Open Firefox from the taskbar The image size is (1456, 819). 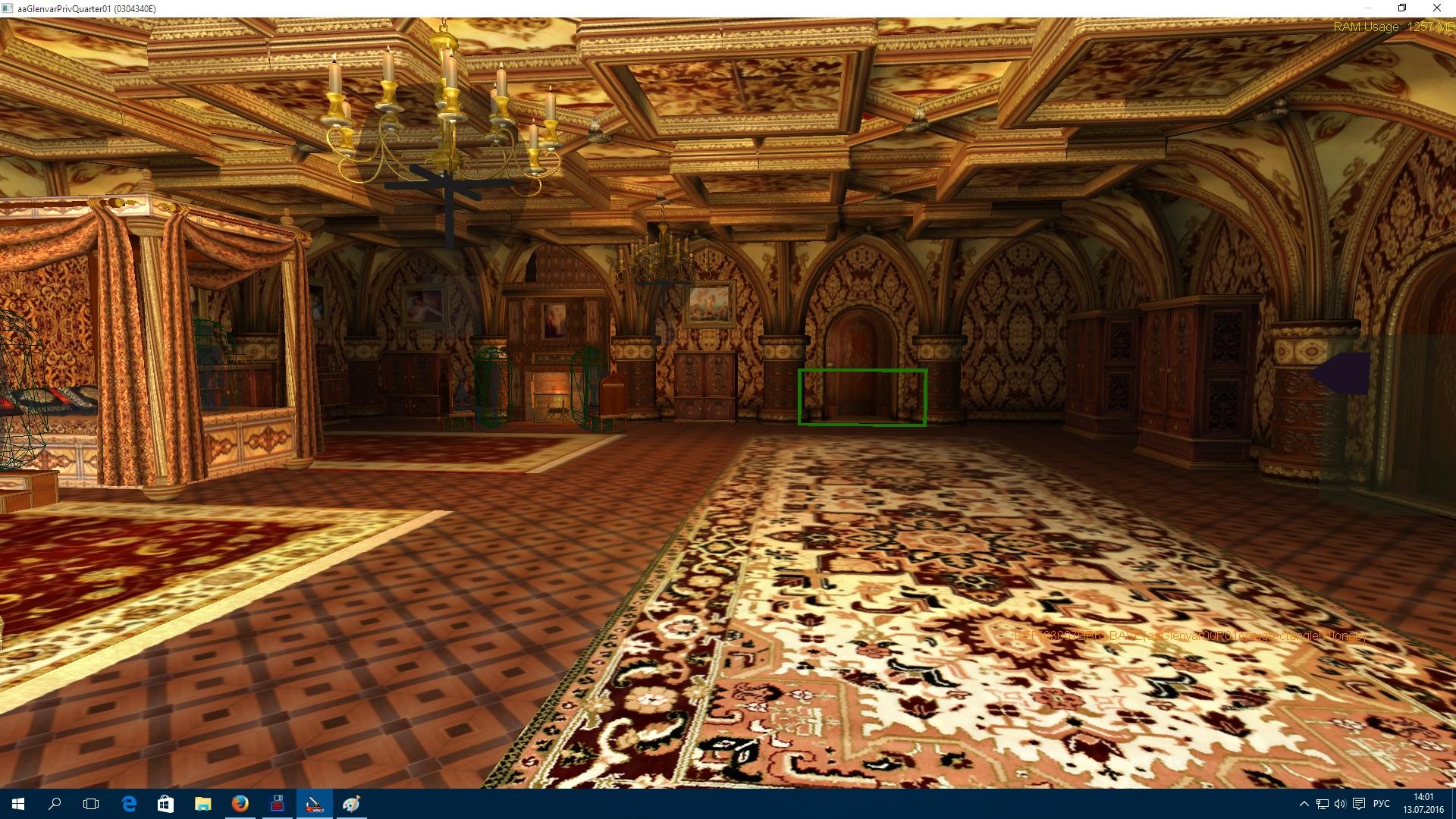[x=240, y=804]
